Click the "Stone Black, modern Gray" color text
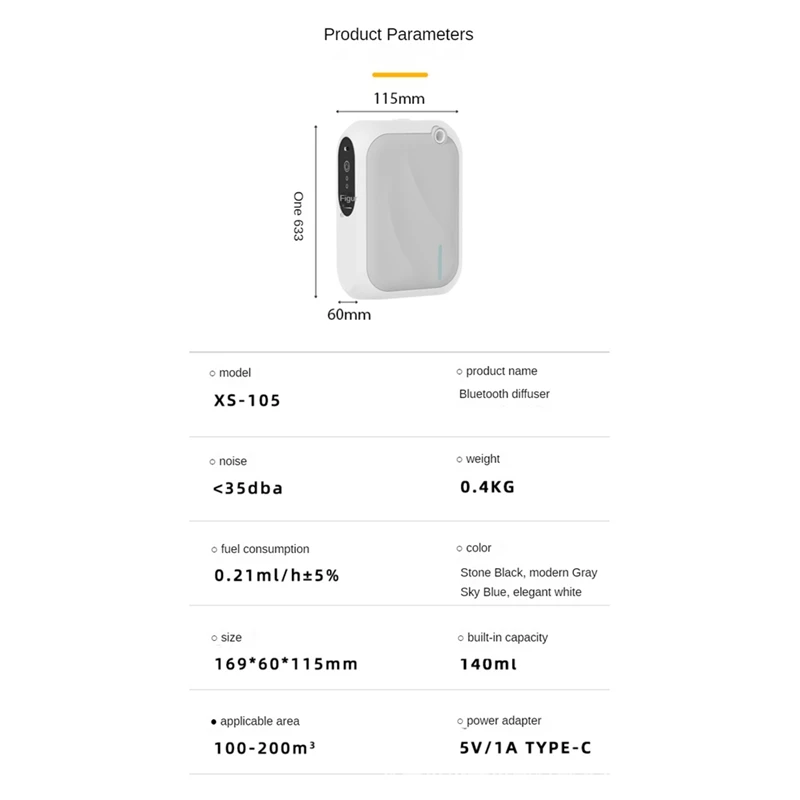Viewport: 800px width, 800px height. tap(528, 573)
